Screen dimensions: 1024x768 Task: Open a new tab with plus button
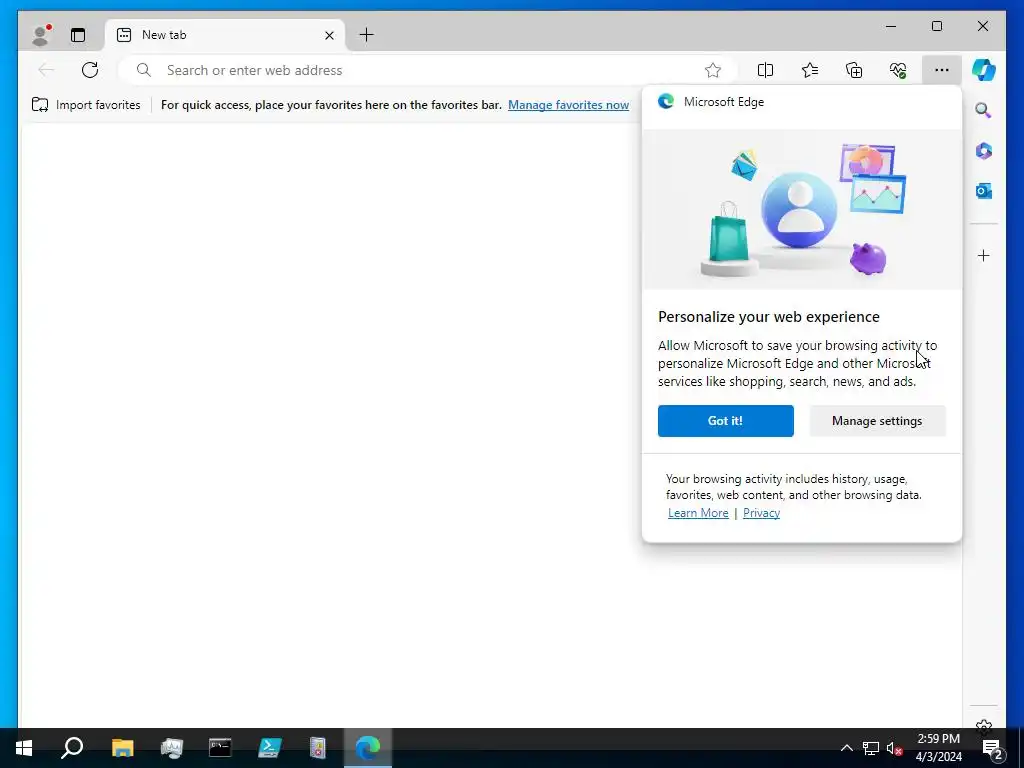pyautogui.click(x=366, y=35)
